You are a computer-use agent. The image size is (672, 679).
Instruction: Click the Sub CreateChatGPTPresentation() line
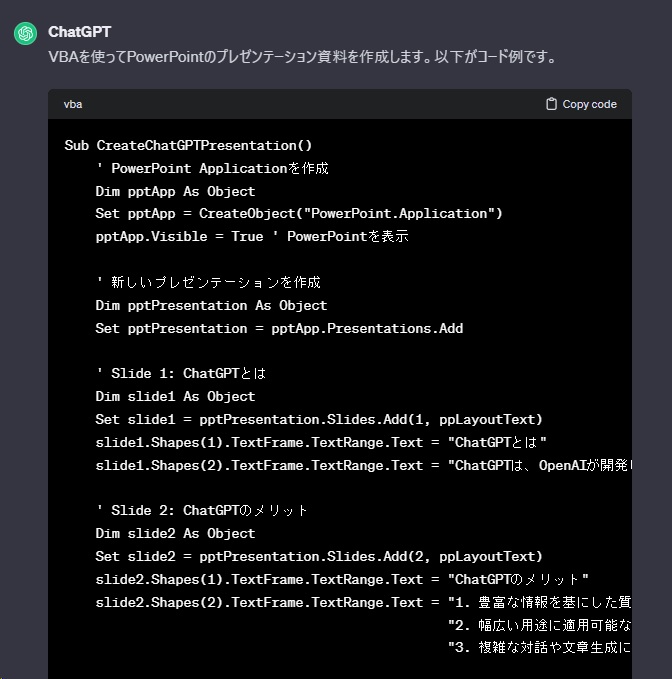(x=188, y=145)
